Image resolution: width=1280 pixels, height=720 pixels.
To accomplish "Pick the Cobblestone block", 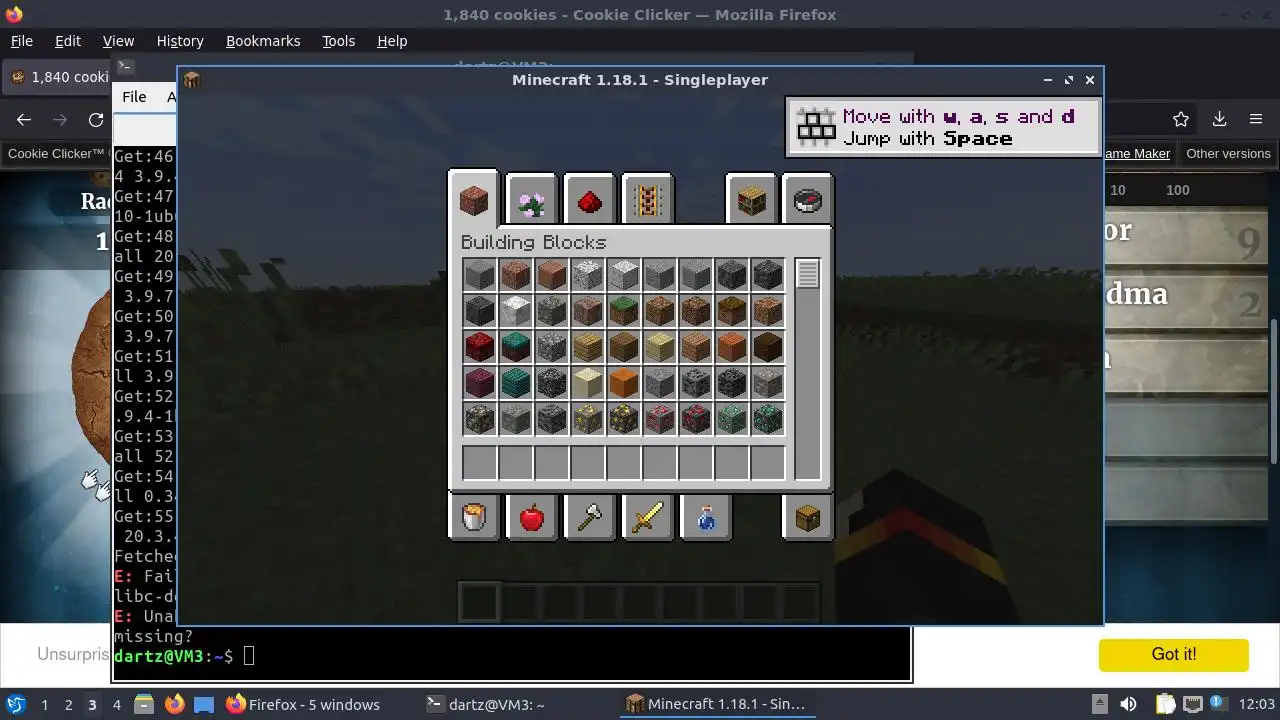I will coord(551,347).
